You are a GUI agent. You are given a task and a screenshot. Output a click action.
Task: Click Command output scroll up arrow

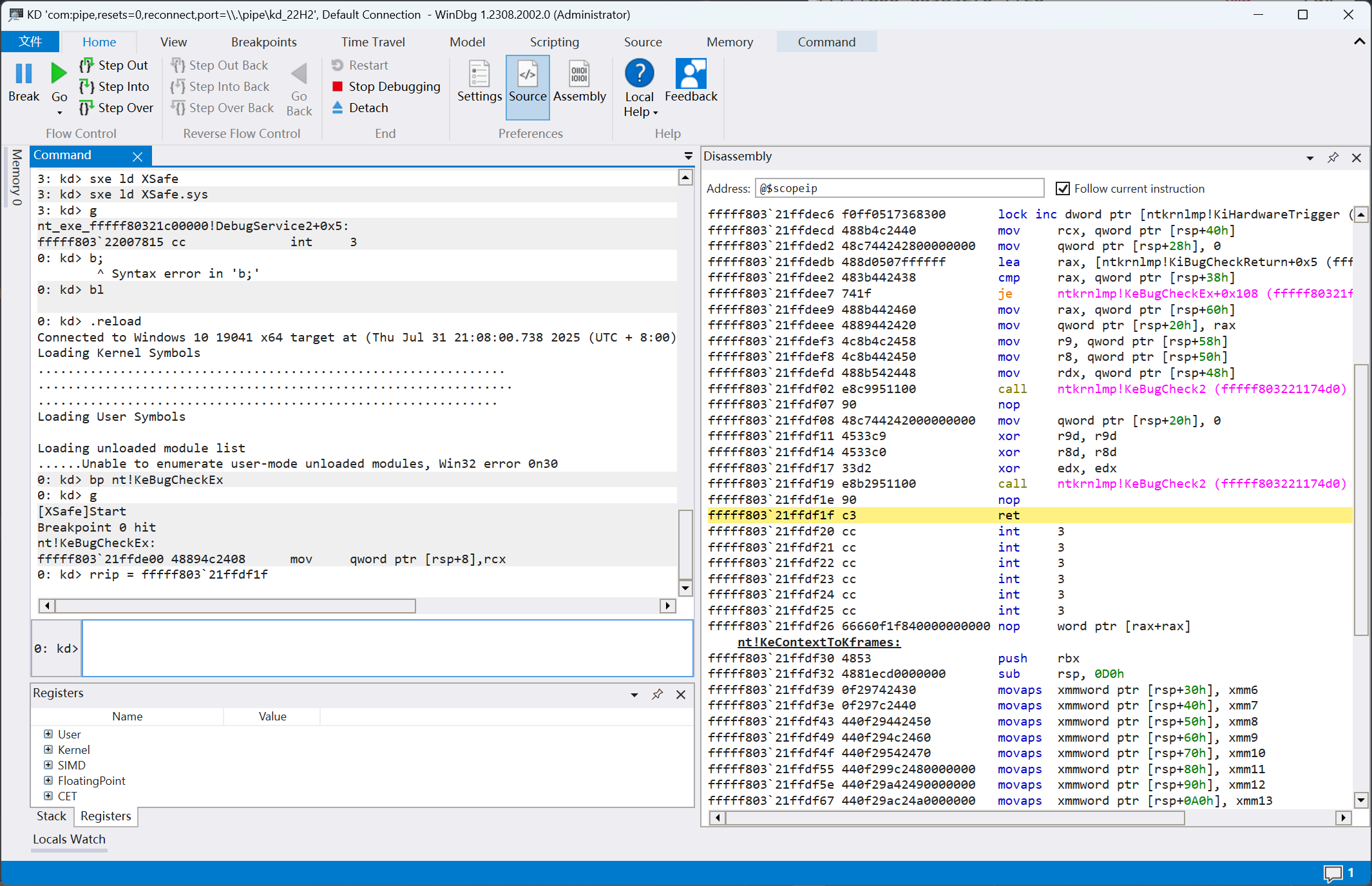coord(685,177)
